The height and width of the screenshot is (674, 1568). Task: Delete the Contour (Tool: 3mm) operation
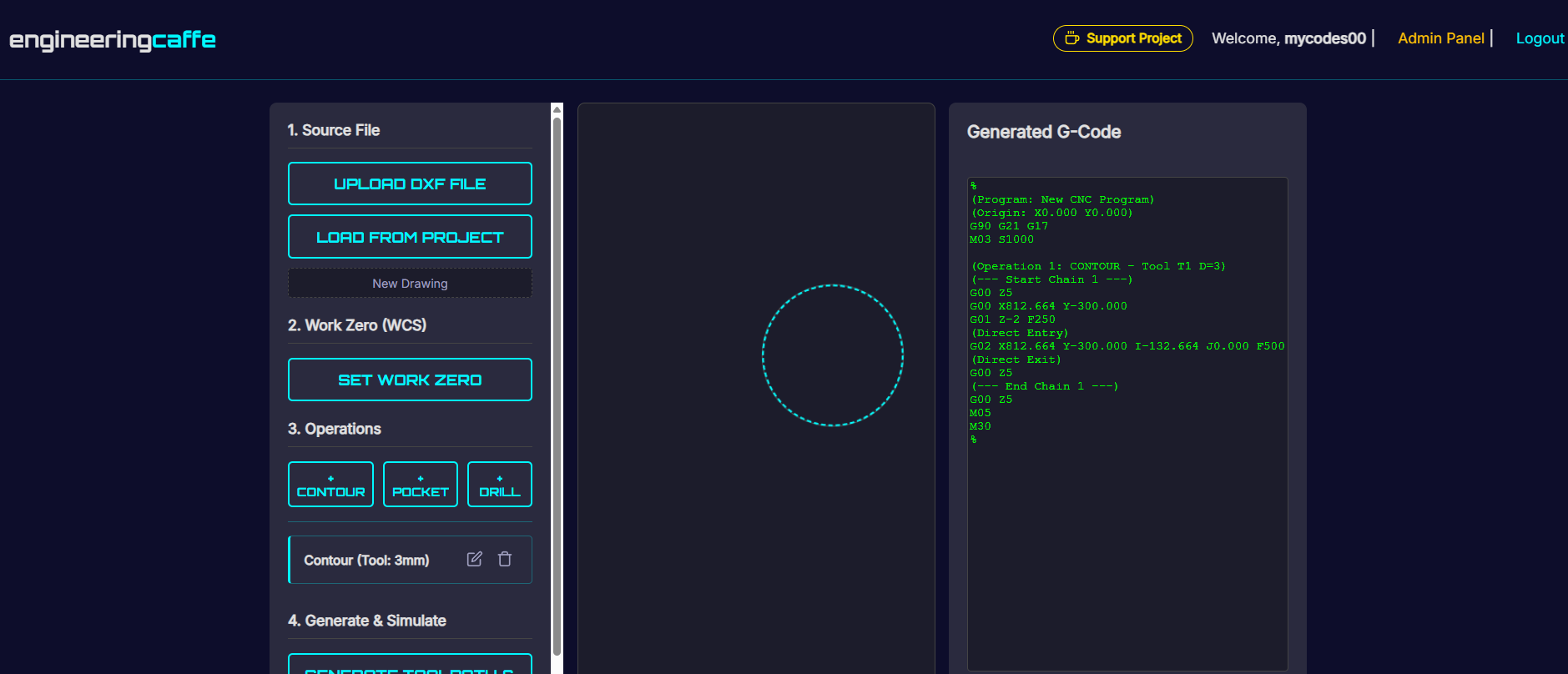(x=505, y=559)
